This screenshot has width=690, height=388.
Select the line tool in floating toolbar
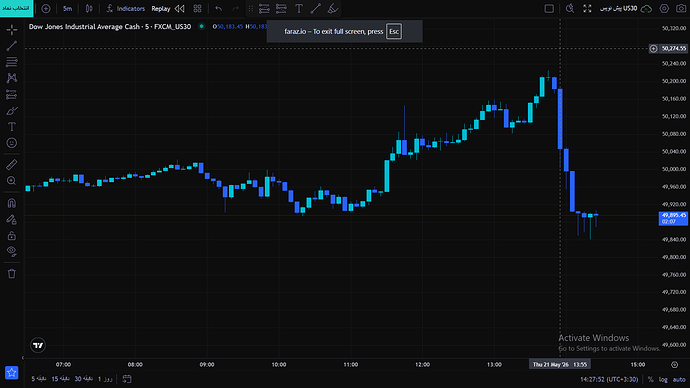(x=316, y=8)
